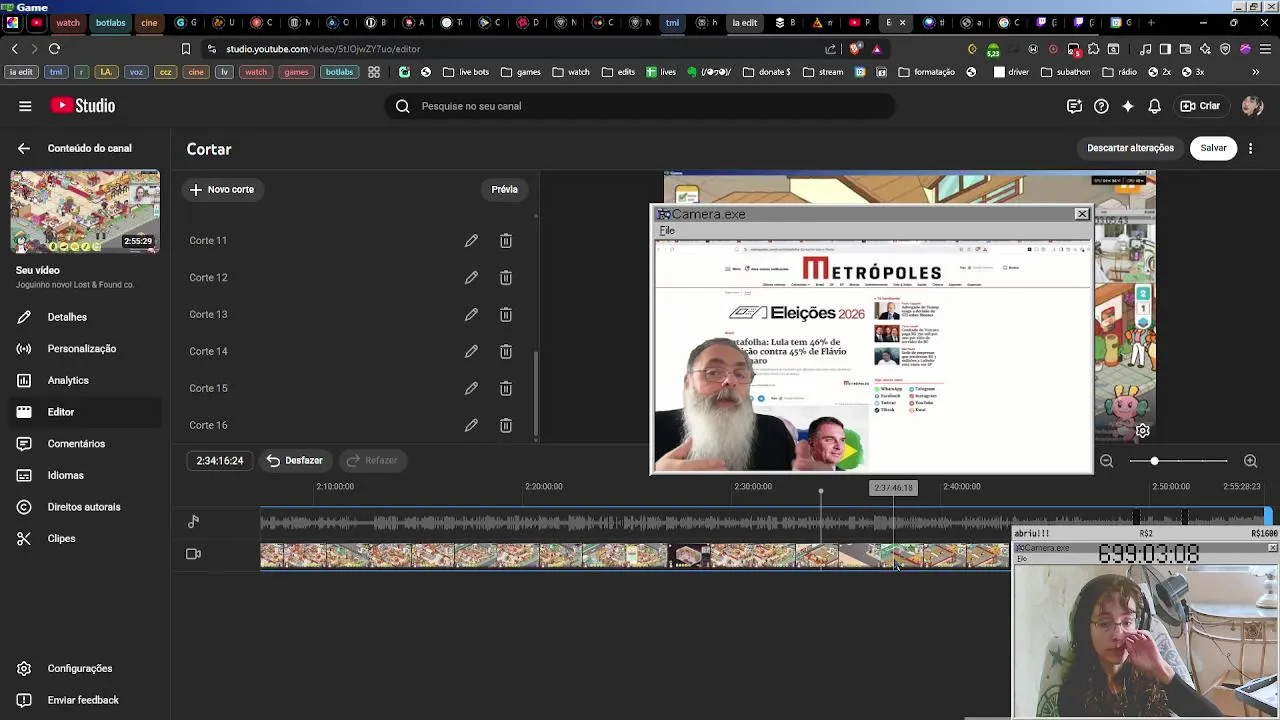Edit Corte 12 with pencil icon

(471, 278)
